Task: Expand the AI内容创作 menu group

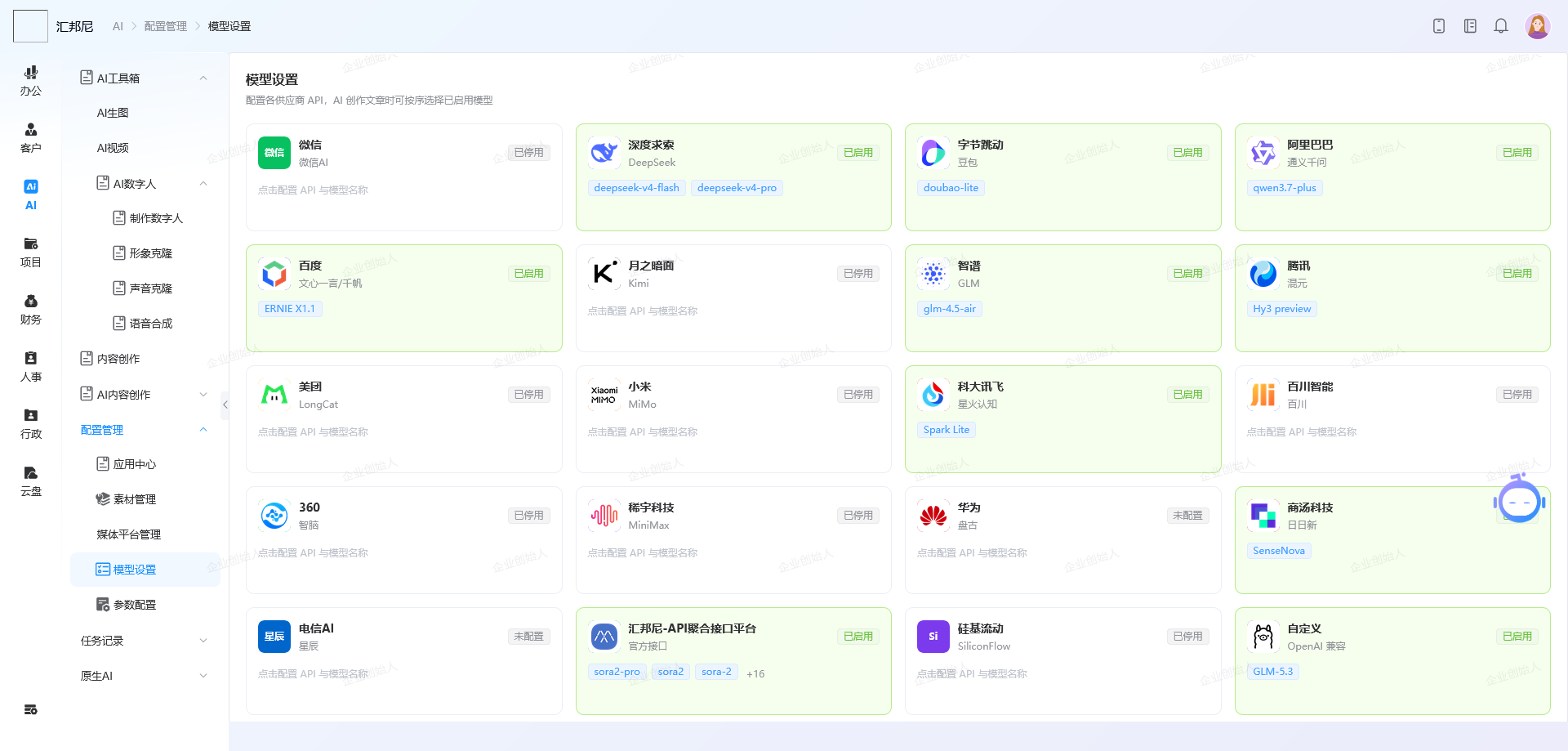Action: click(203, 395)
